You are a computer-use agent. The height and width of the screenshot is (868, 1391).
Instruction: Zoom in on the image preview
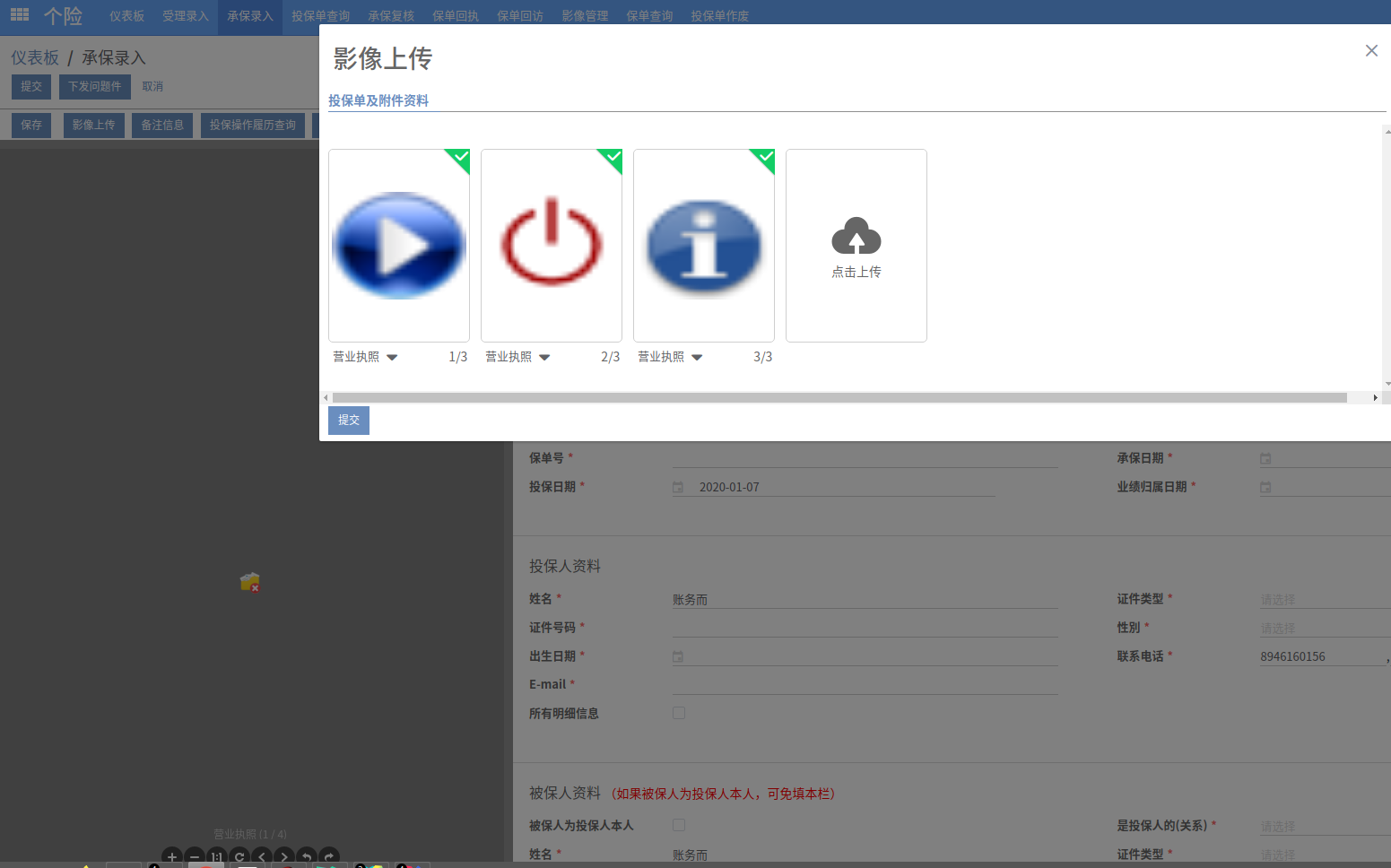(x=172, y=856)
